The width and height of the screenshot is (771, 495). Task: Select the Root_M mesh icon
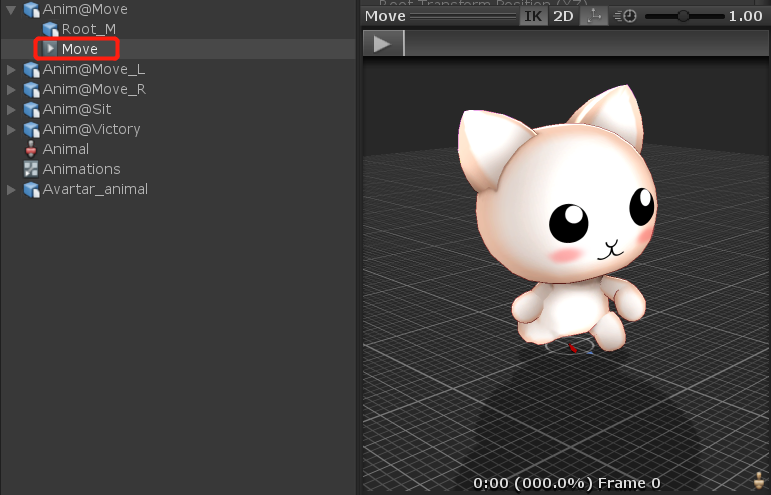tap(50, 29)
